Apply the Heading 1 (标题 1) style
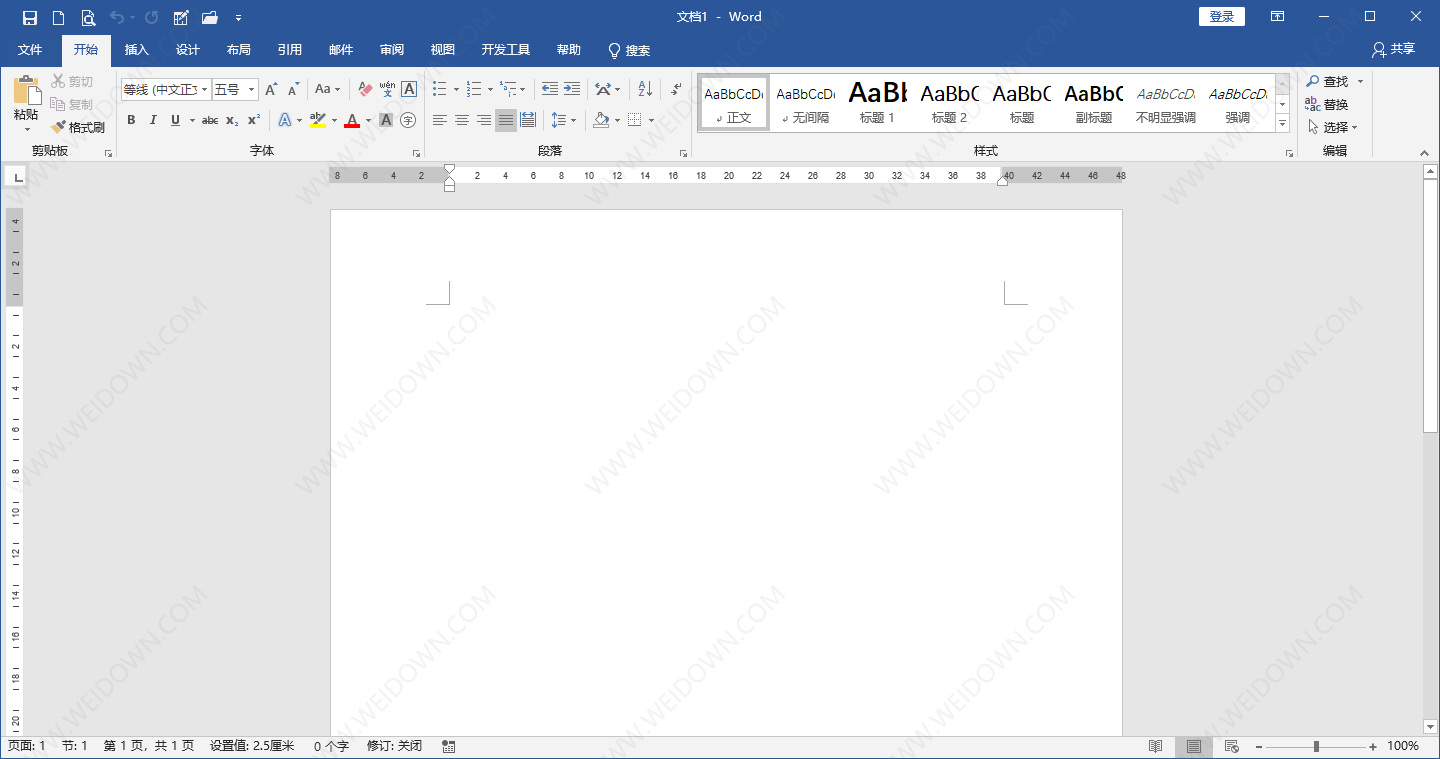This screenshot has width=1440, height=759. point(878,102)
